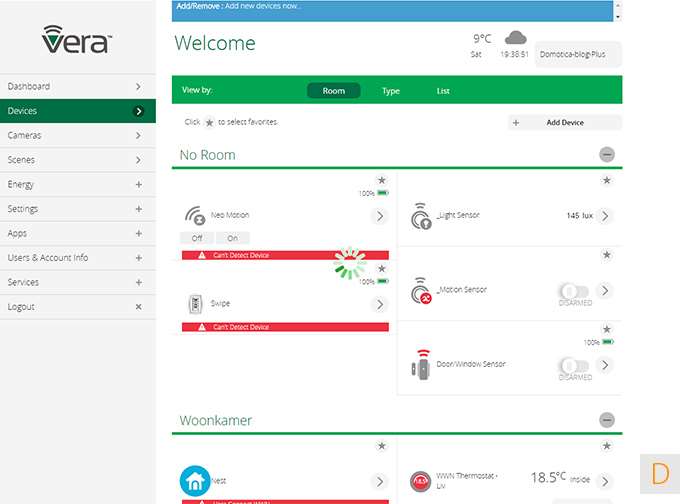Viewport: 690px width, 504px height.
Task: Open _Light Sensor details arrow
Action: coord(605,216)
